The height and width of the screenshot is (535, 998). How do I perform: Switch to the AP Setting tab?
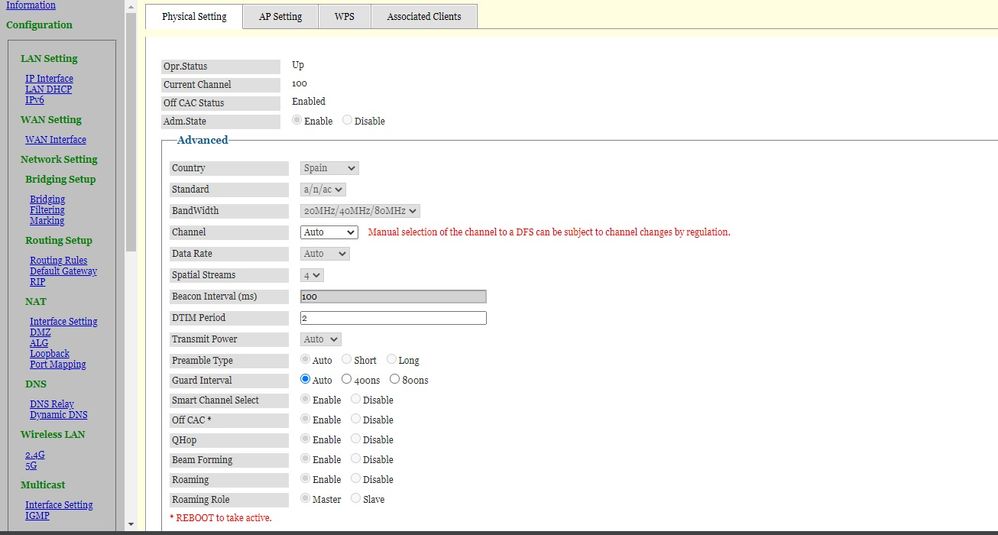pyautogui.click(x=280, y=17)
